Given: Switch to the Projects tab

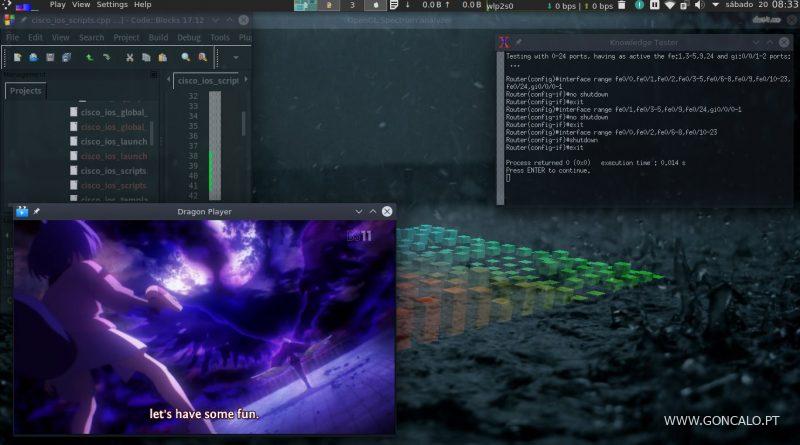Looking at the screenshot, I should (26, 91).
